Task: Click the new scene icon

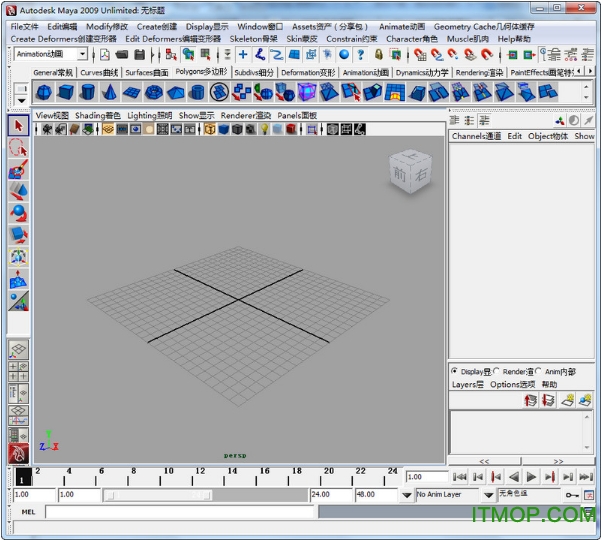Action: 105,54
